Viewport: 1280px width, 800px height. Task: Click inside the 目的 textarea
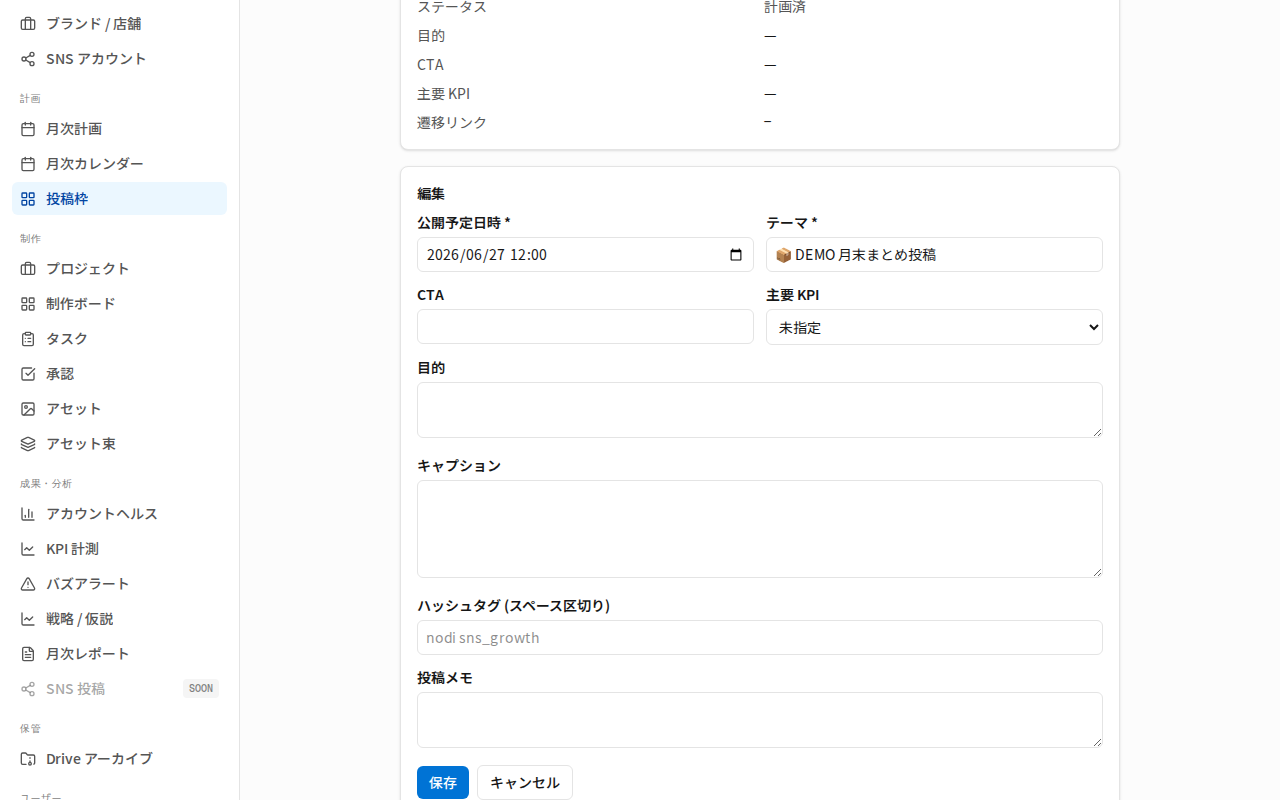[760, 410]
